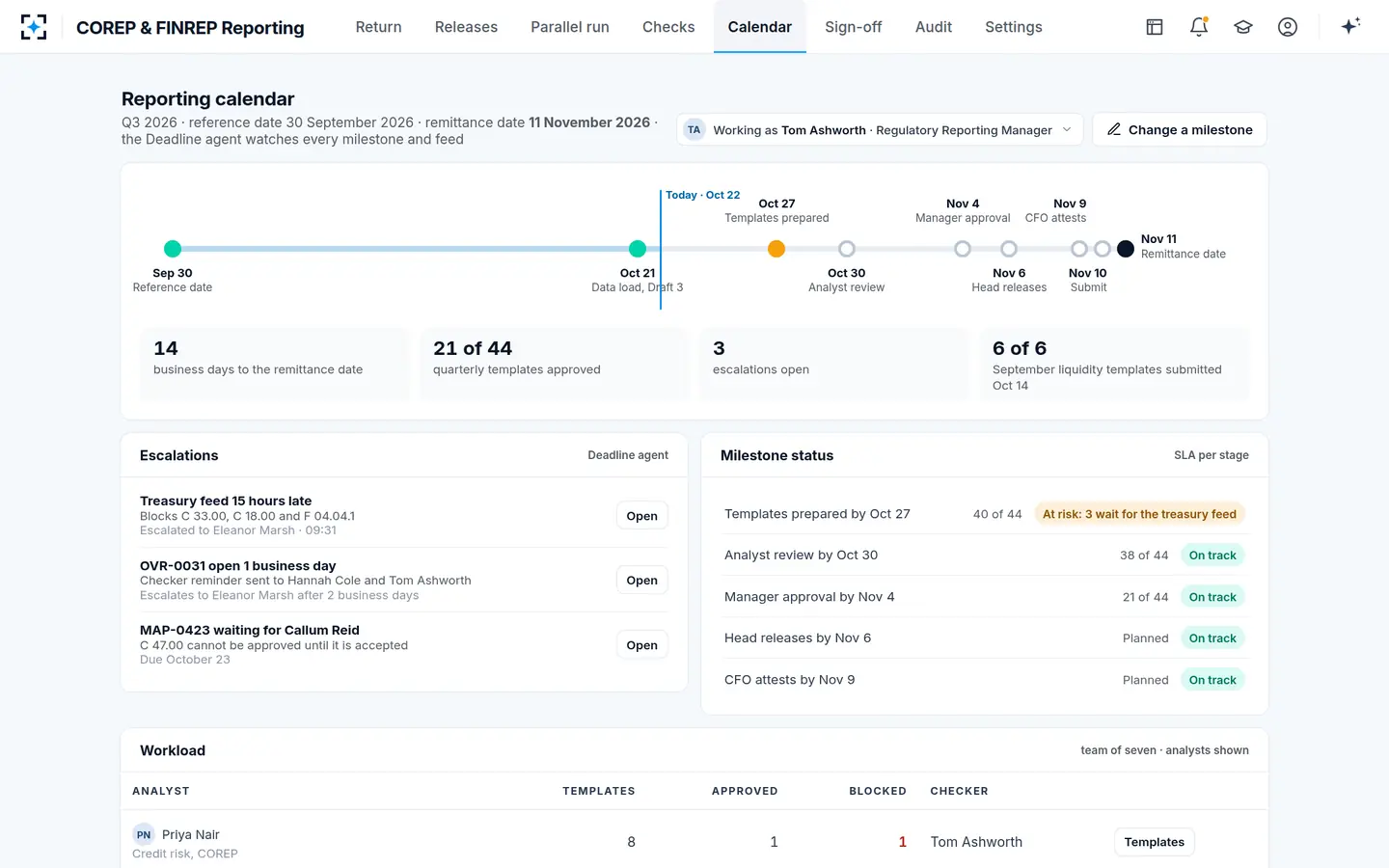Open the AI assistant sparkle icon

[1350, 26]
